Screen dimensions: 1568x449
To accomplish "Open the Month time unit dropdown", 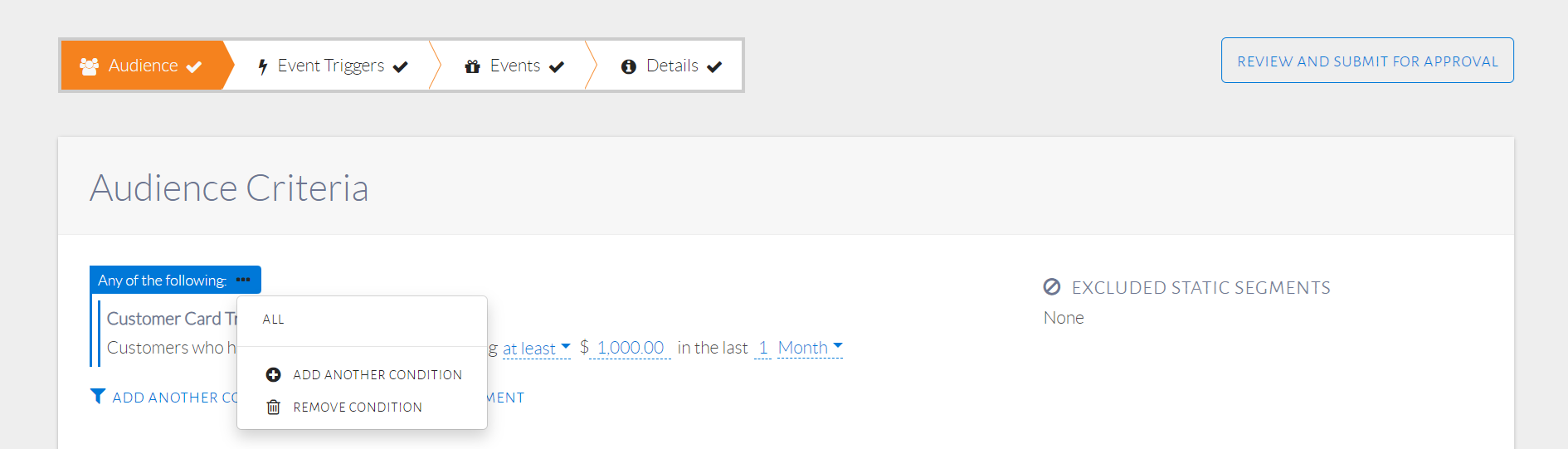I will 810,348.
